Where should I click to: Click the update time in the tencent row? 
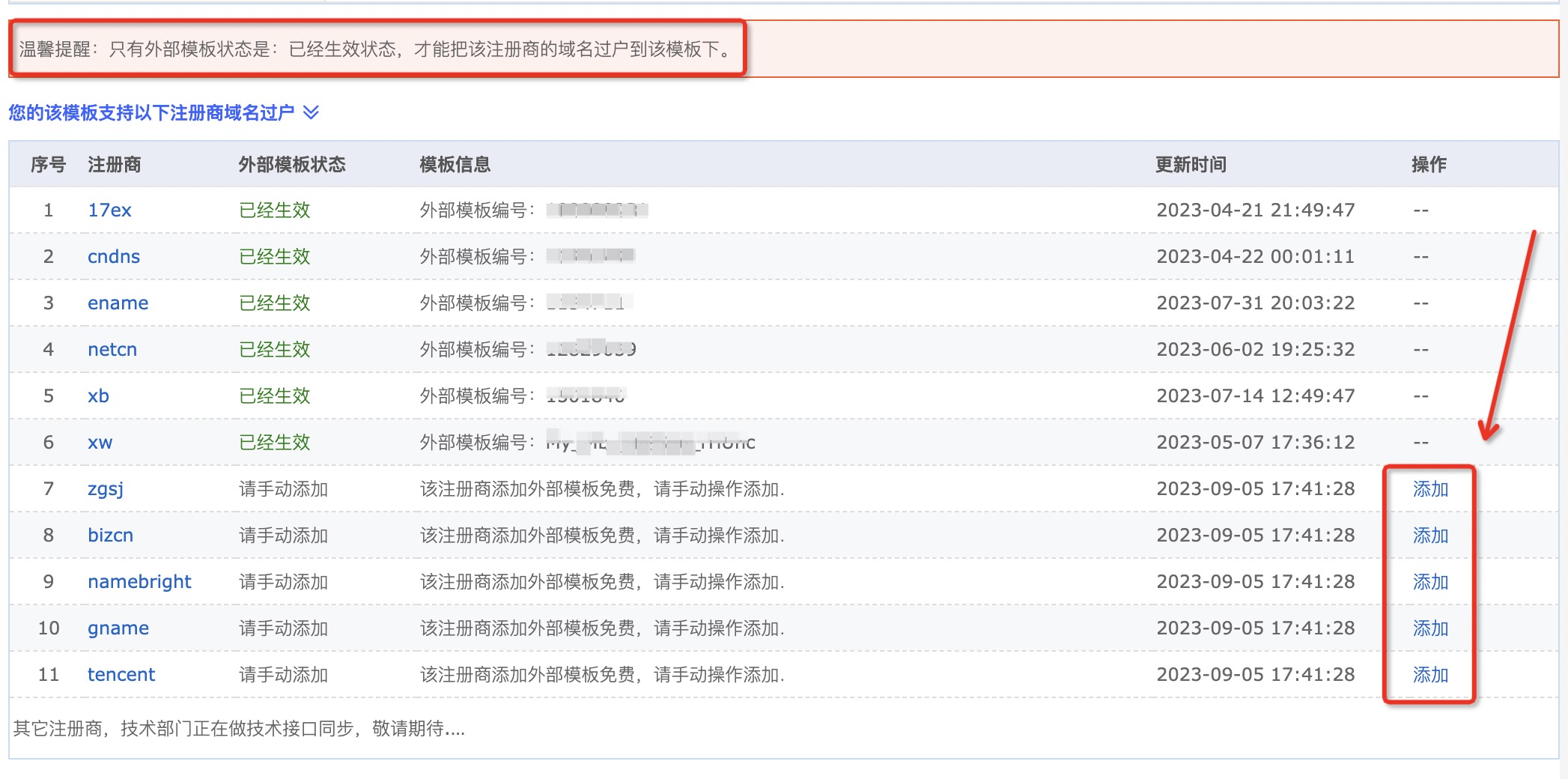[x=1256, y=675]
